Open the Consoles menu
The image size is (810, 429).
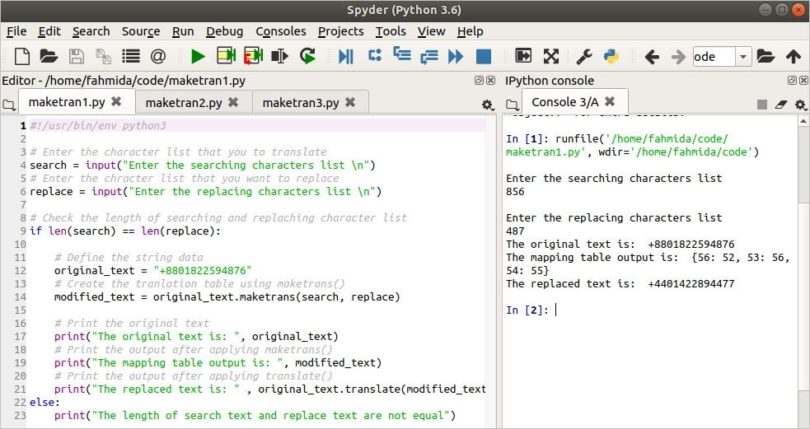point(281,32)
